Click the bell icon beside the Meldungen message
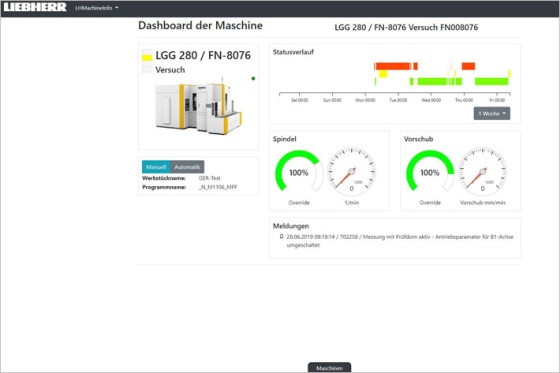The height and width of the screenshot is (373, 560). tap(281, 237)
